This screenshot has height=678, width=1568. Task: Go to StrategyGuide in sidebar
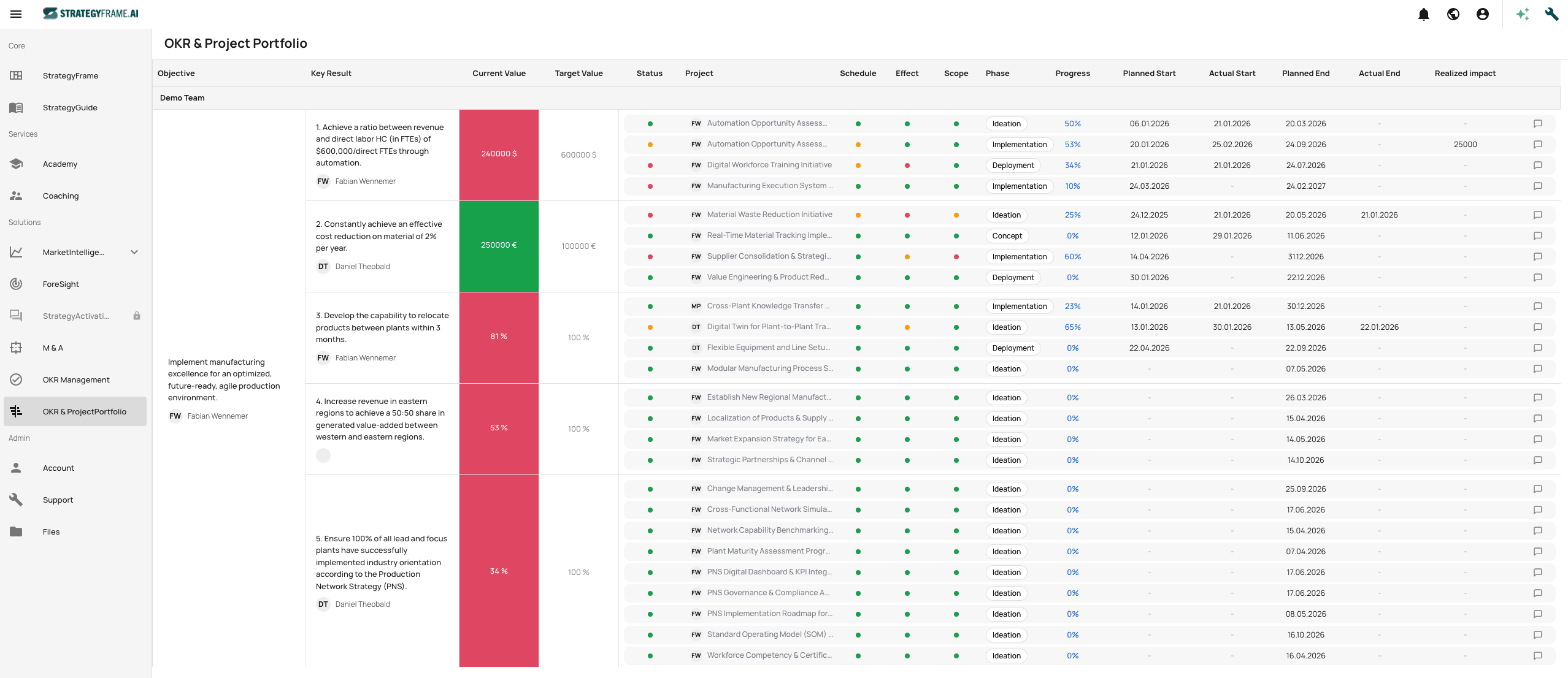coord(70,107)
